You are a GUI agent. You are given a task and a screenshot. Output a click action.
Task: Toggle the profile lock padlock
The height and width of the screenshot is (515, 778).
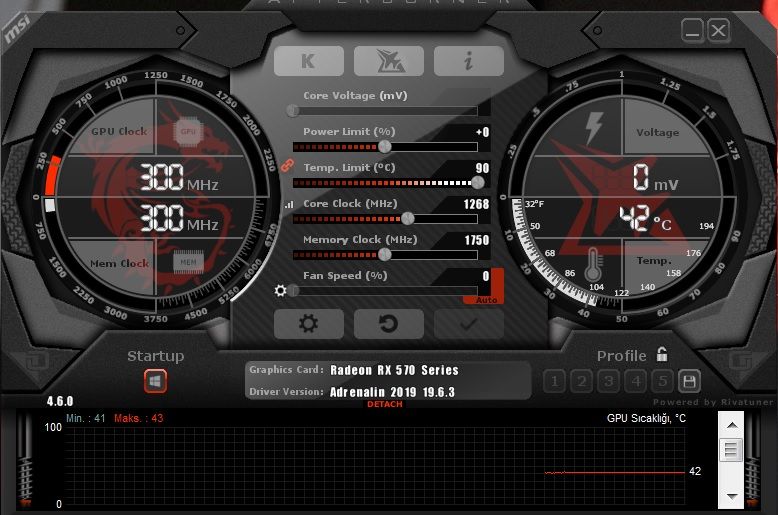pos(662,354)
